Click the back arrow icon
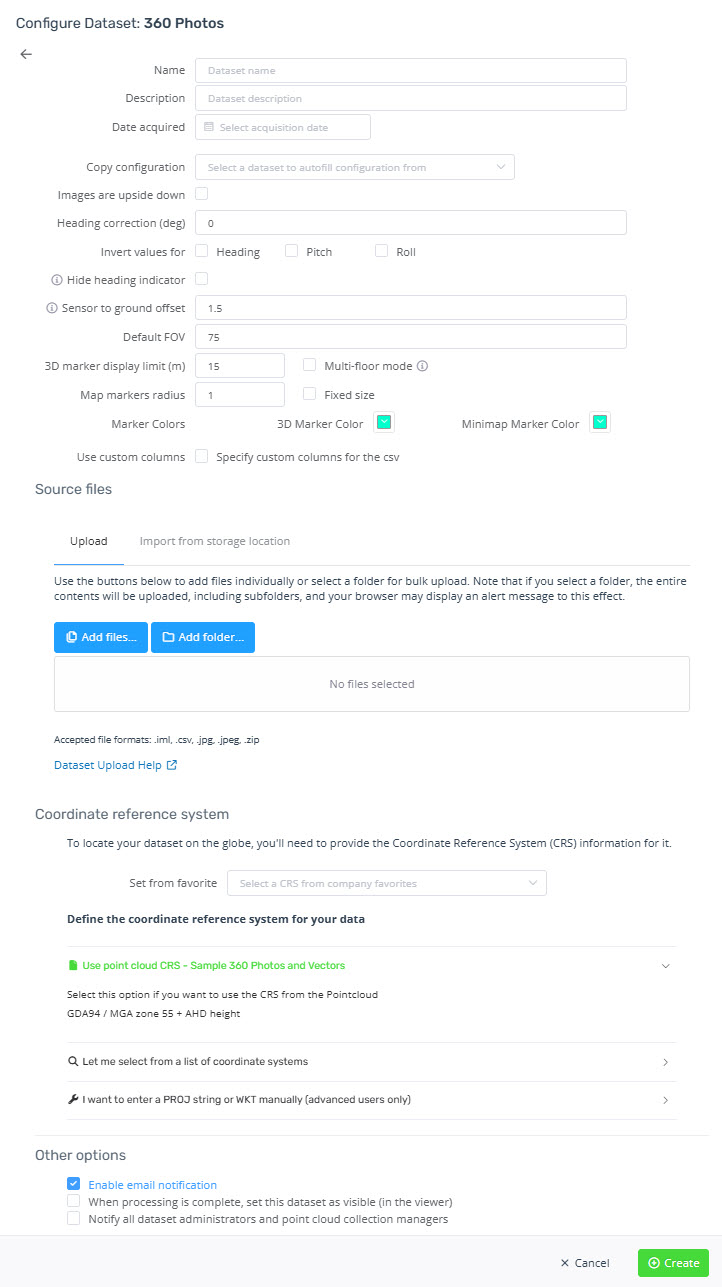Image resolution: width=722 pixels, height=1287 pixels. click(x=26, y=54)
